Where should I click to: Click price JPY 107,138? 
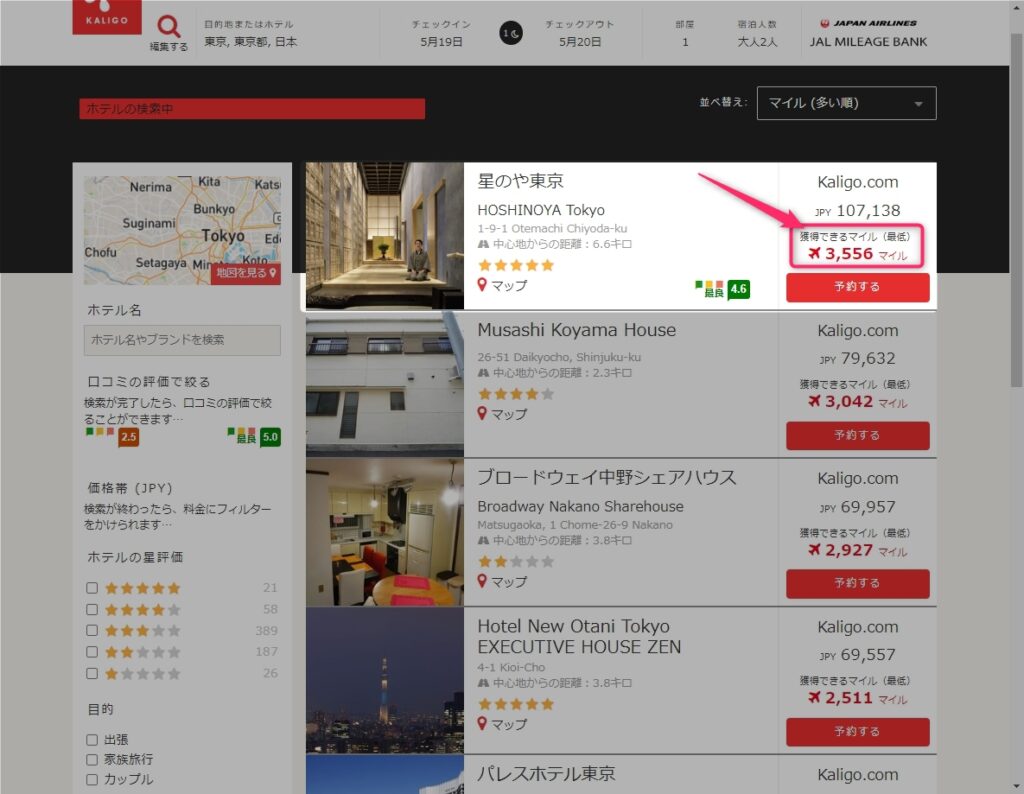point(857,210)
